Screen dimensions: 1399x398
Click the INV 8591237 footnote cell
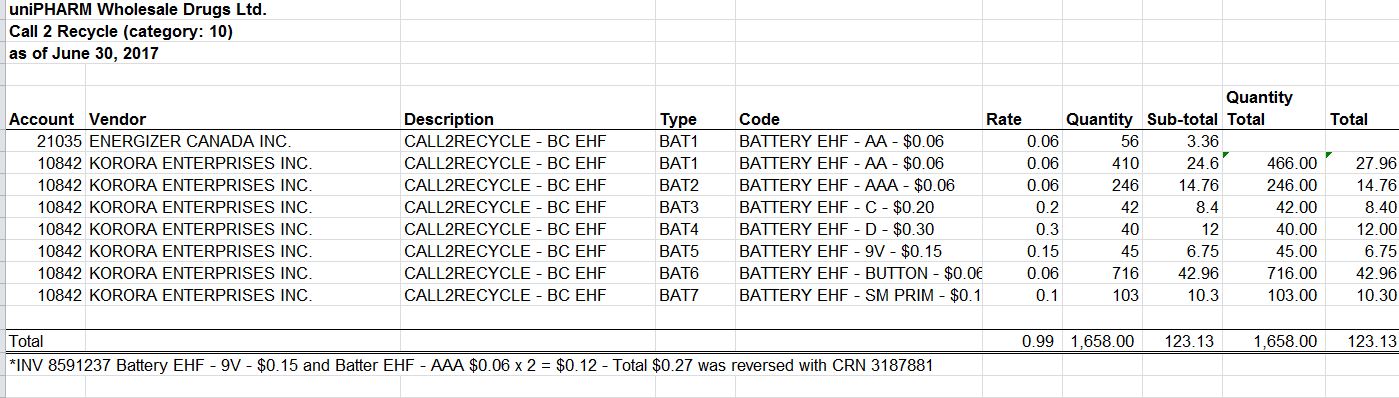point(471,365)
